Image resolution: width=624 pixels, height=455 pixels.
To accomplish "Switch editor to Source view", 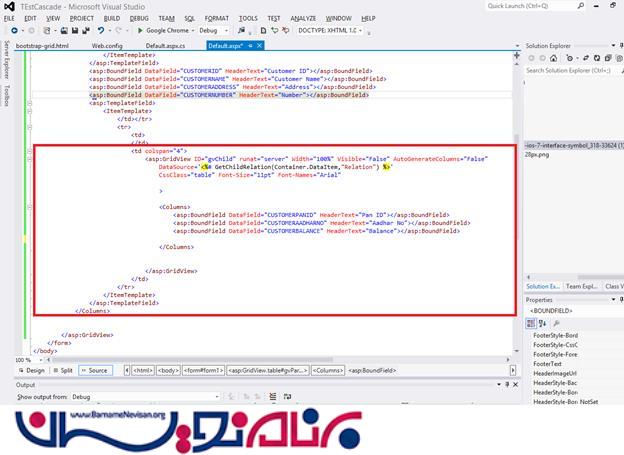I will coord(96,370).
